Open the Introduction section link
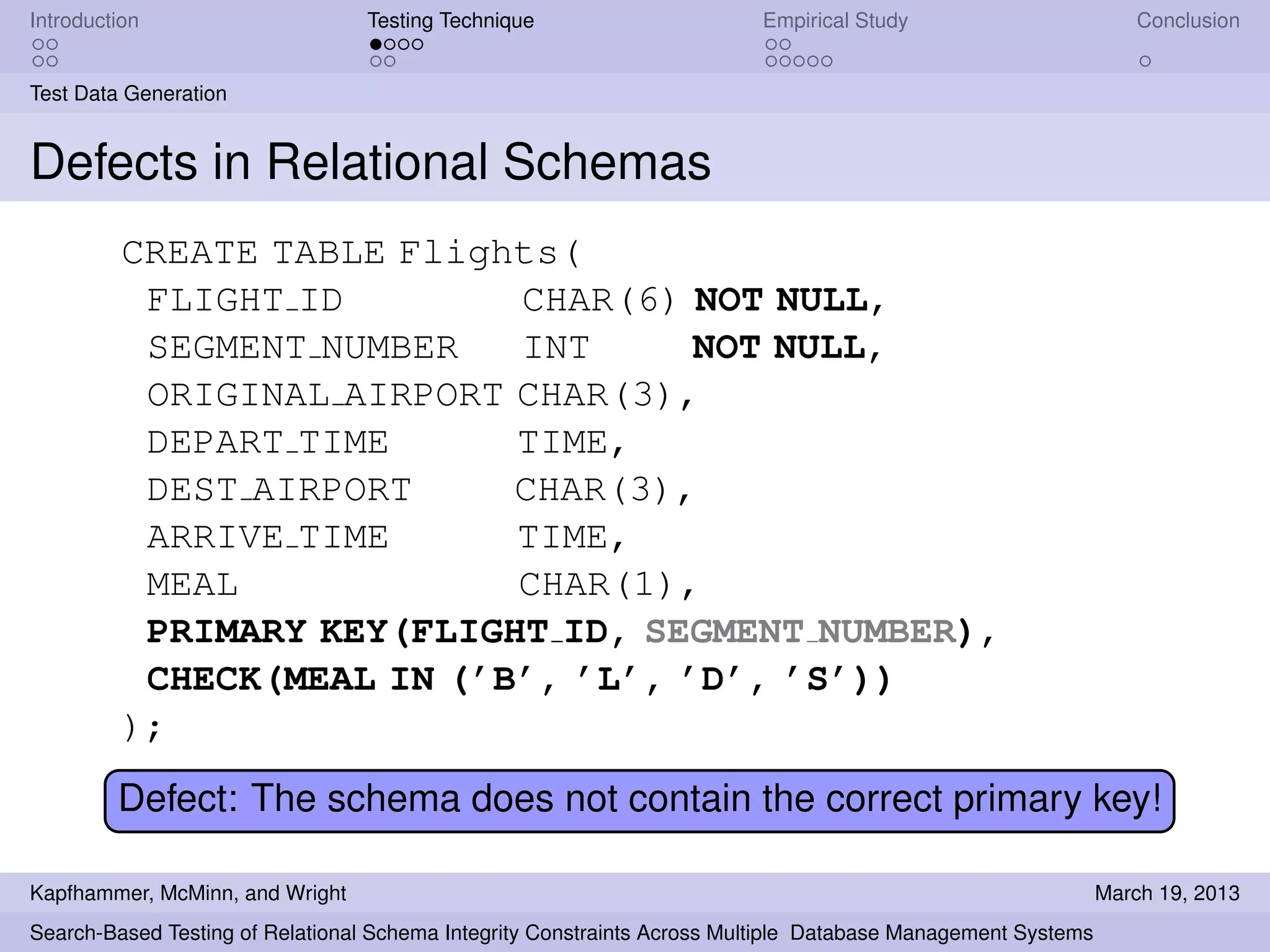Viewport: 1270px width, 952px height. 84,20
